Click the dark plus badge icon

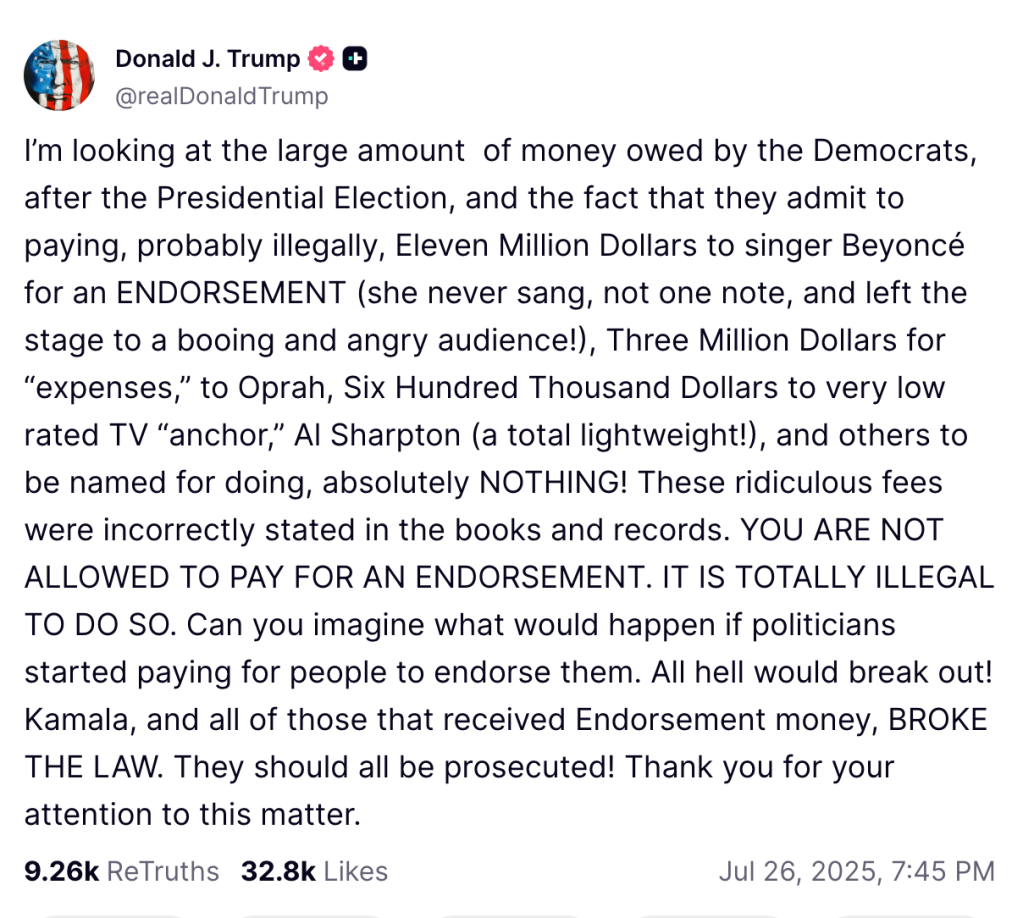[354, 59]
